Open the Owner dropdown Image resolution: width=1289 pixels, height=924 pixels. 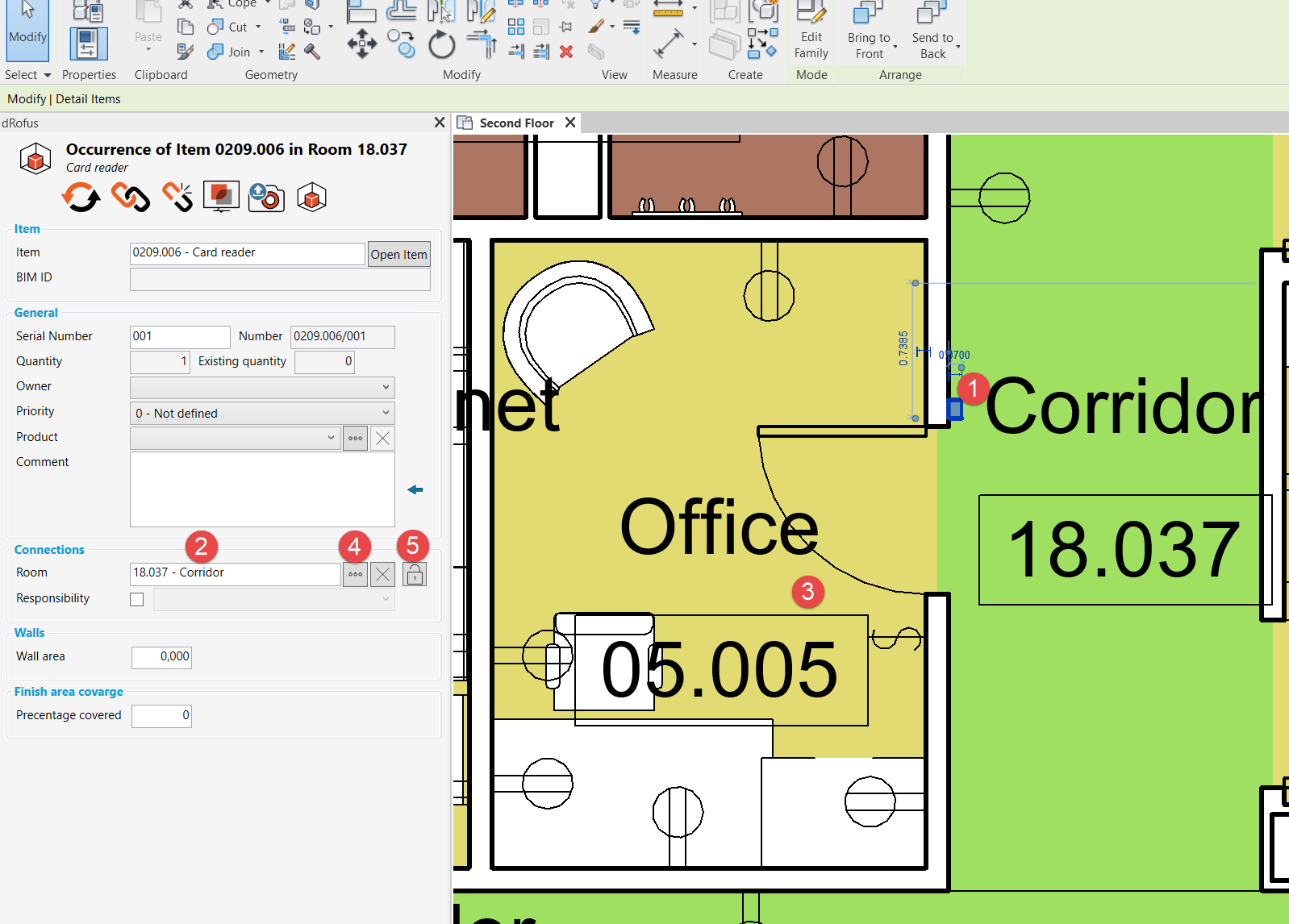tap(262, 387)
